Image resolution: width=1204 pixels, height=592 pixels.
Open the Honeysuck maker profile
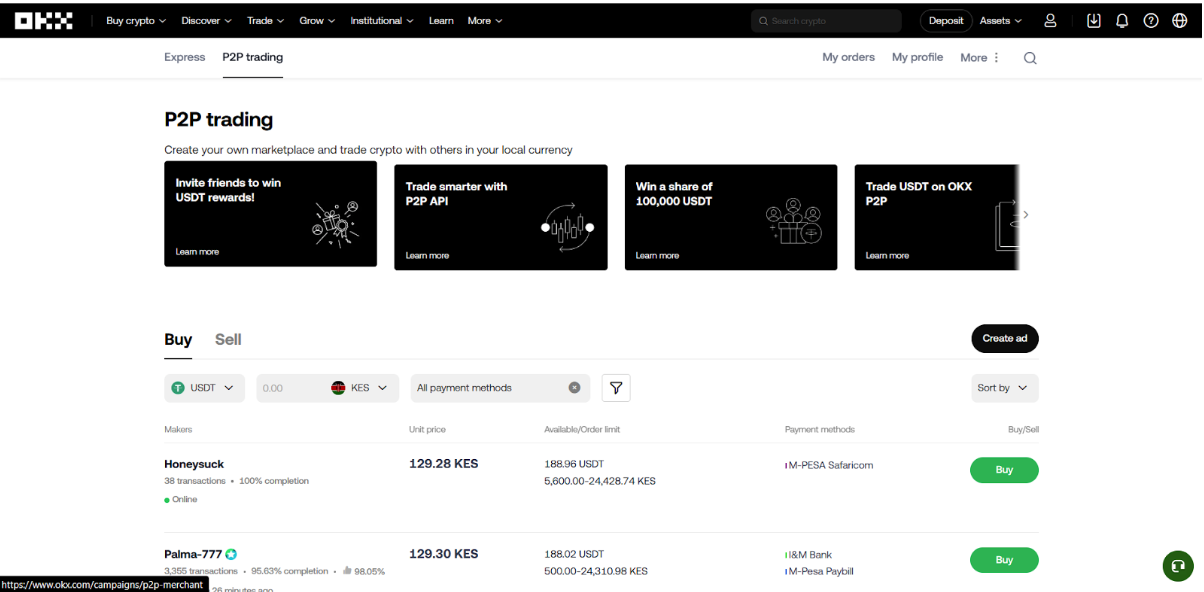click(x=194, y=464)
